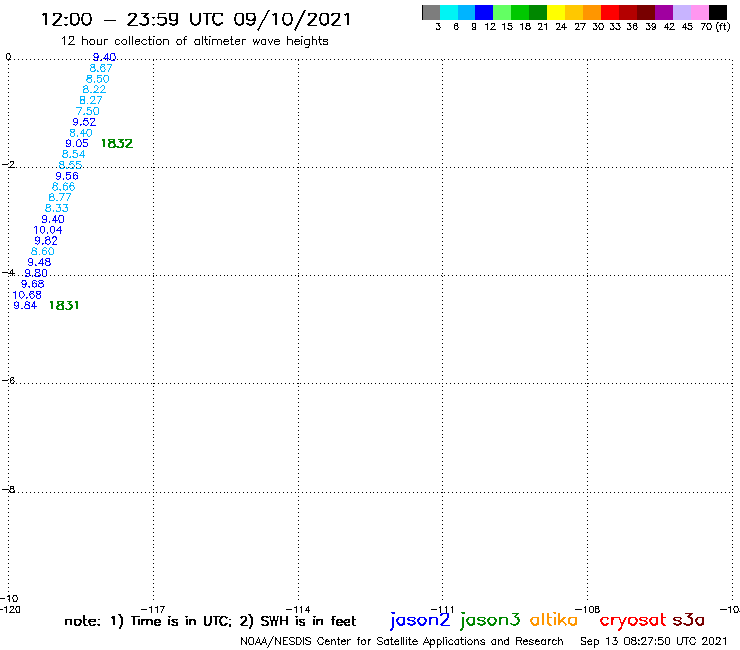Image resolution: width=740 pixels, height=650 pixels.
Task: Click the pink swatch in the color scale
Action: pyautogui.click(x=699, y=12)
